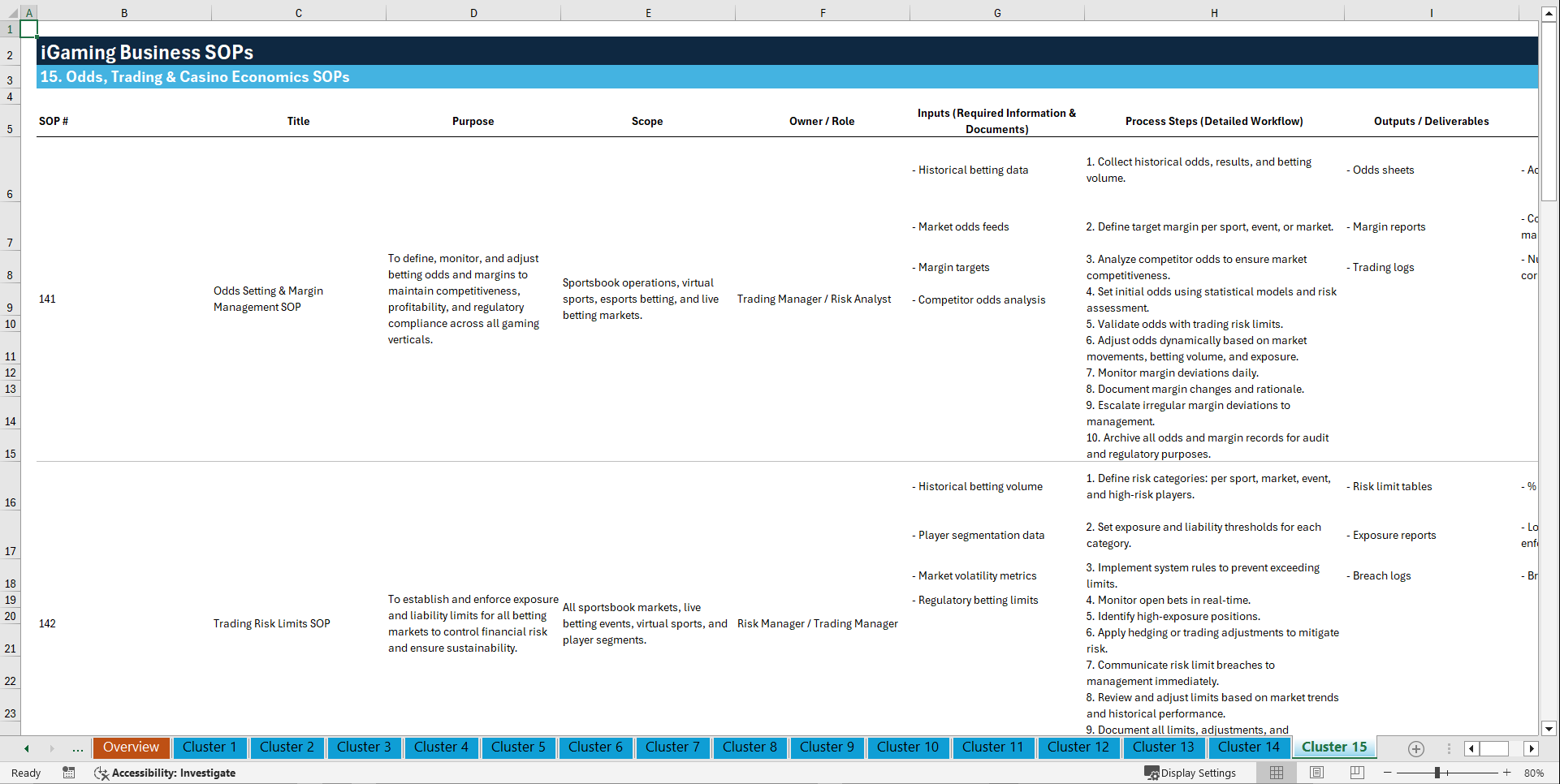1560x784 pixels.
Task: Open the Accessibility checker icon
Action: (102, 773)
